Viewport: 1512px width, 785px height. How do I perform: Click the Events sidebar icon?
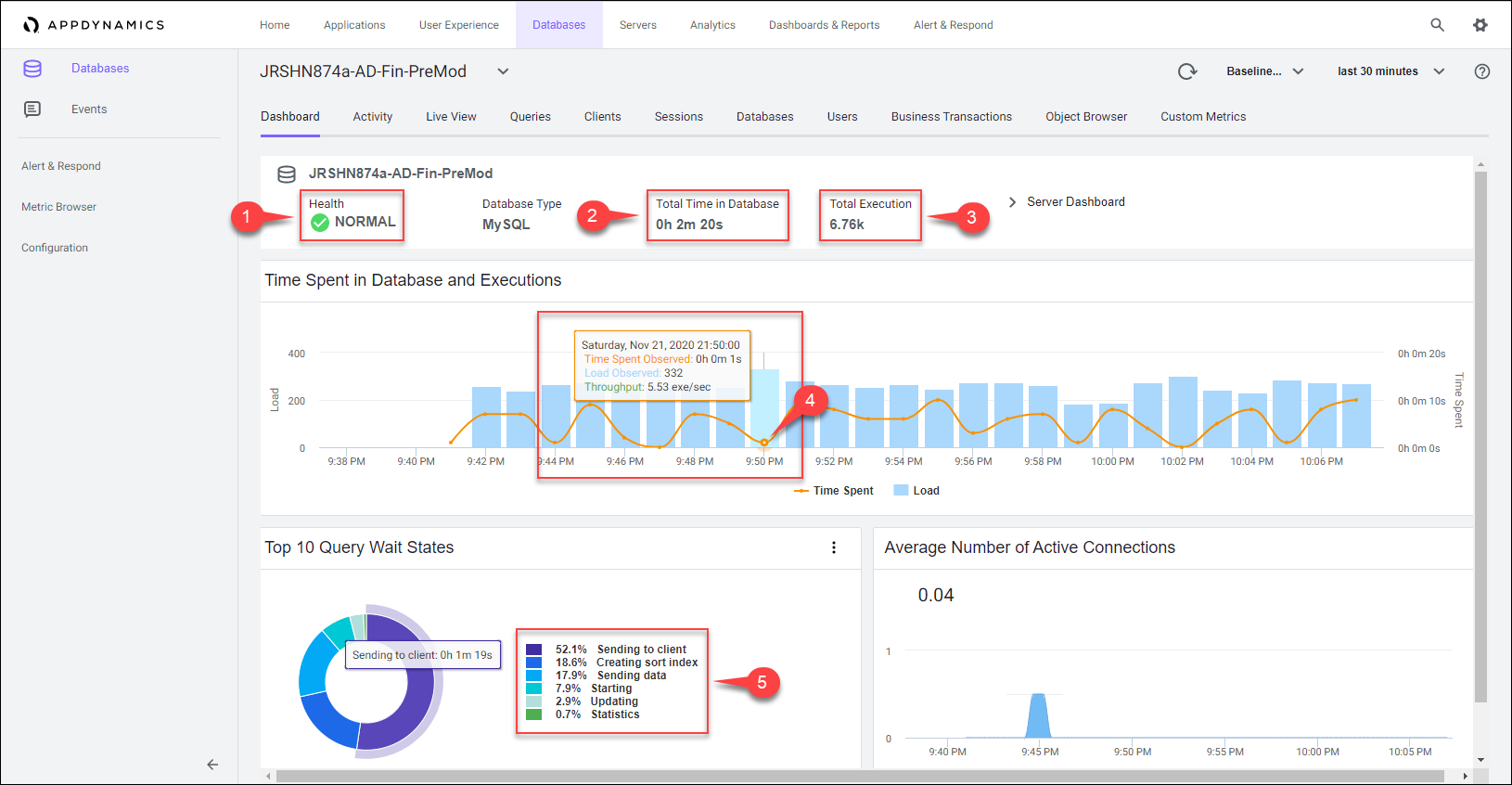32,109
